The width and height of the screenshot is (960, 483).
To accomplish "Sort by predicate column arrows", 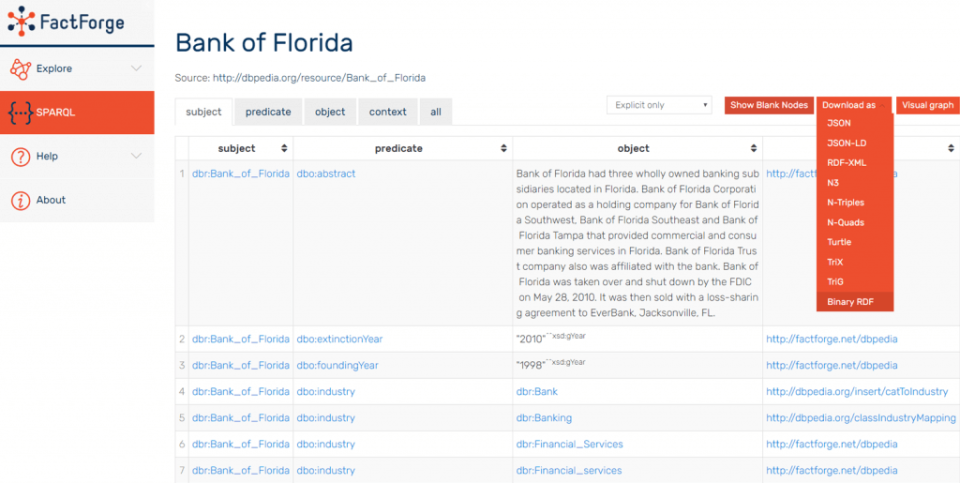I will point(503,148).
